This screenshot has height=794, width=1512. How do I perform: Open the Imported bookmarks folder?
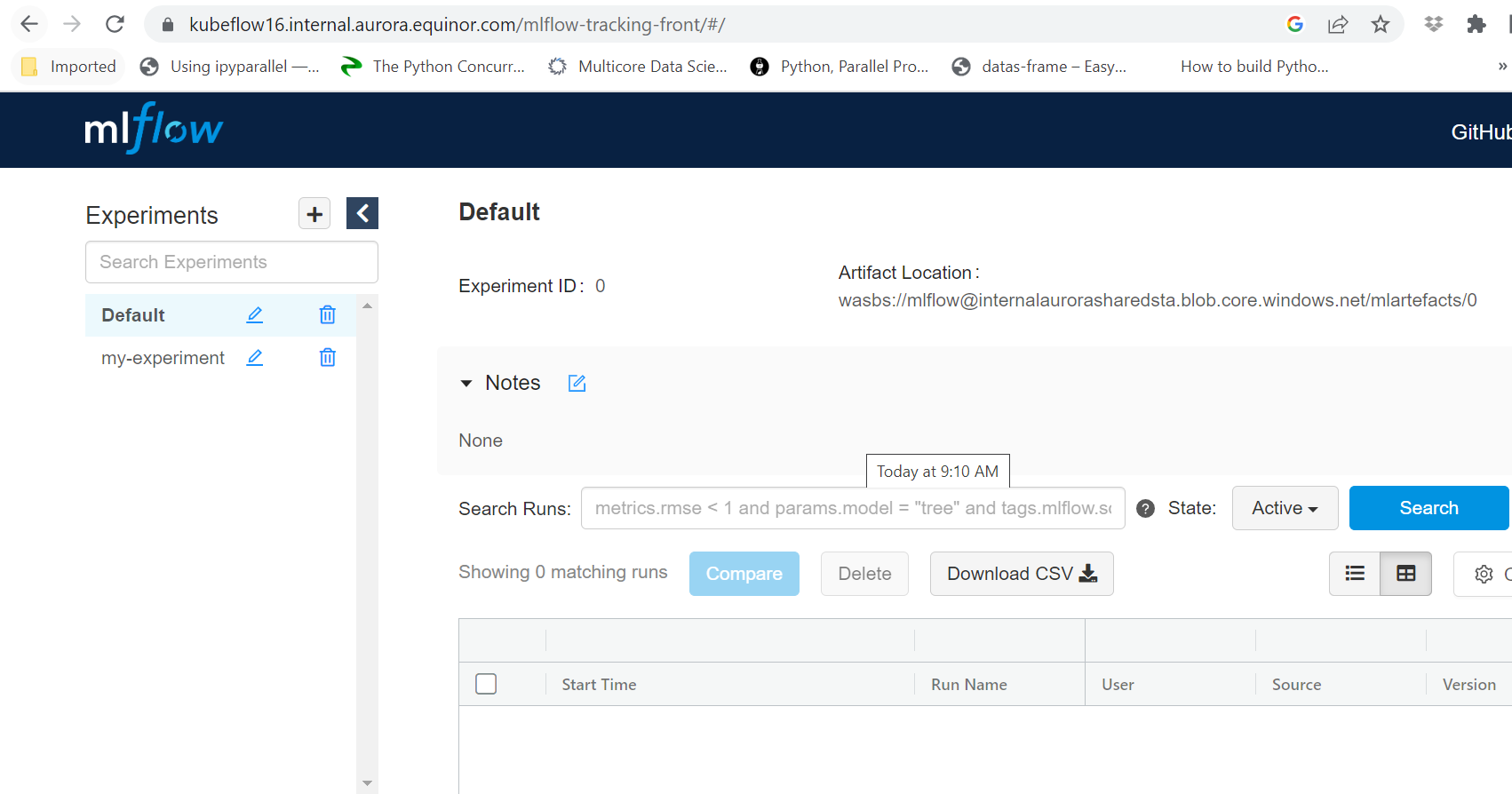69,67
